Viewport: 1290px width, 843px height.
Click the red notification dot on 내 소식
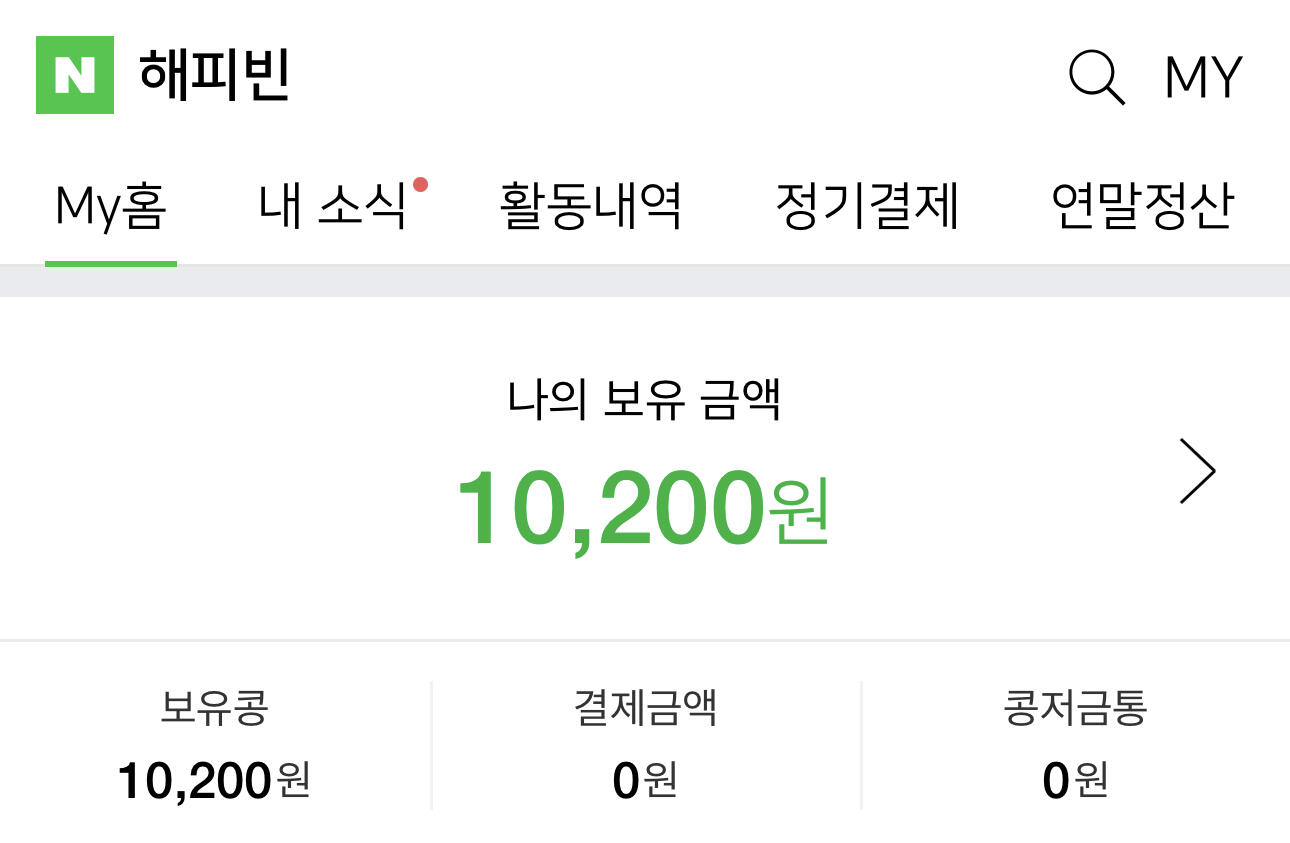pyautogui.click(x=421, y=184)
